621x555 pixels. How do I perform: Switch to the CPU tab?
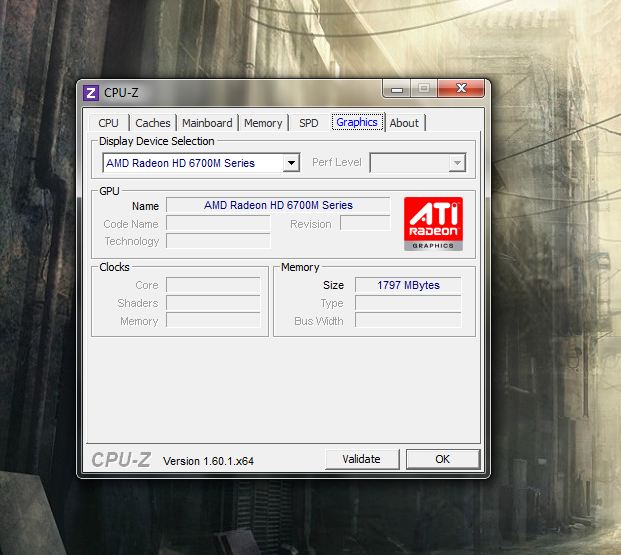click(109, 123)
